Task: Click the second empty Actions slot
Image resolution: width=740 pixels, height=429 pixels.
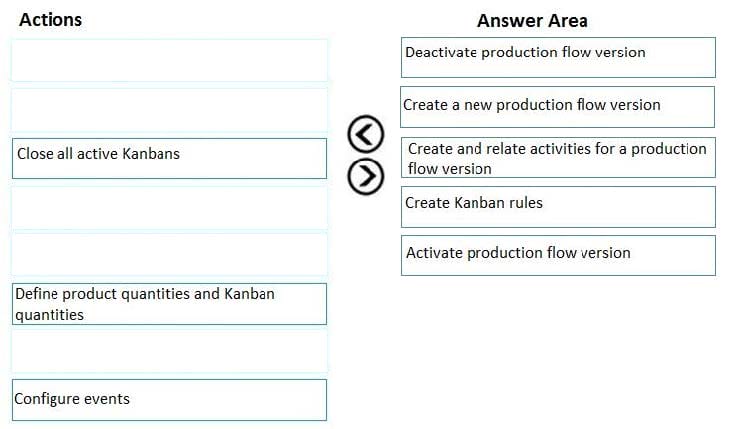Action: 169,109
